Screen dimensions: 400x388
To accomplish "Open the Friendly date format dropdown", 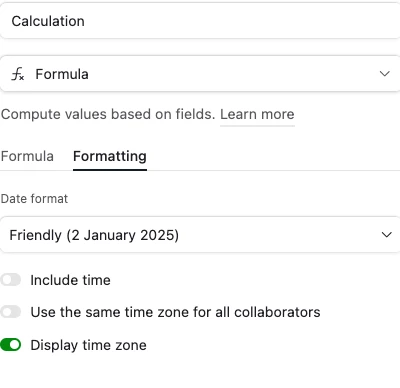I will click(200, 235).
